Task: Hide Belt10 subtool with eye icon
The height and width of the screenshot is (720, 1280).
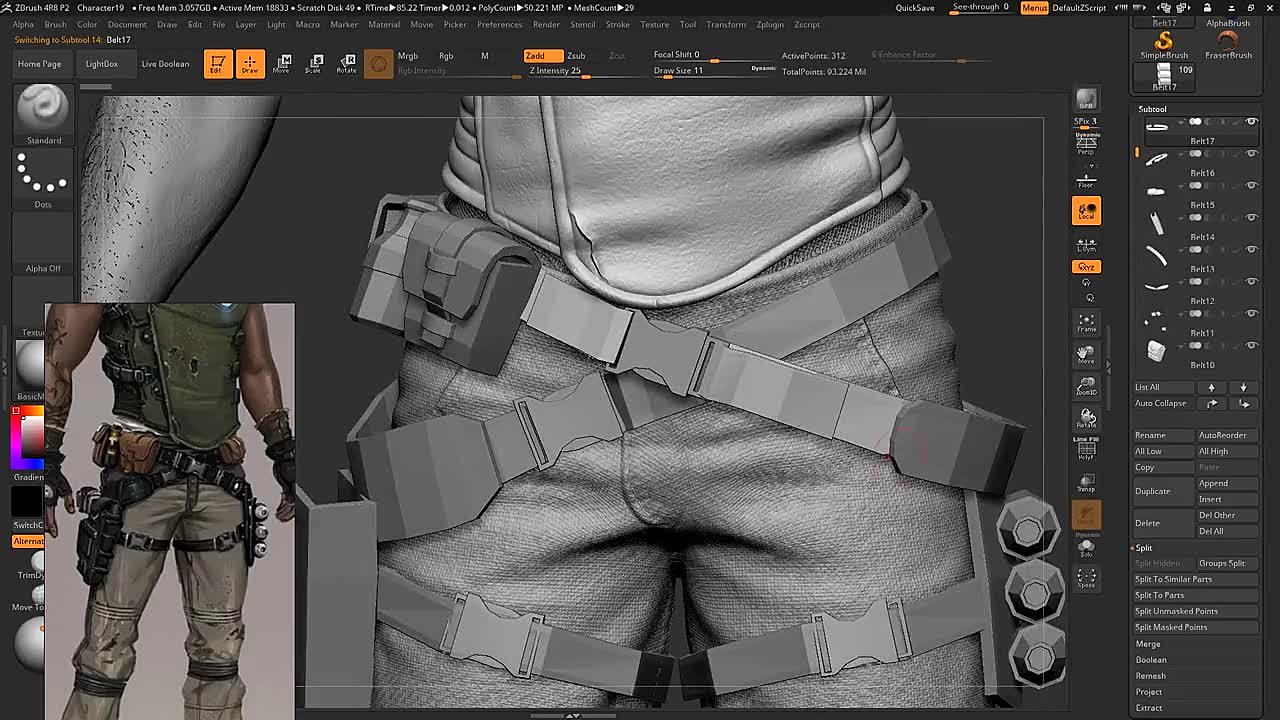Action: (x=1251, y=346)
